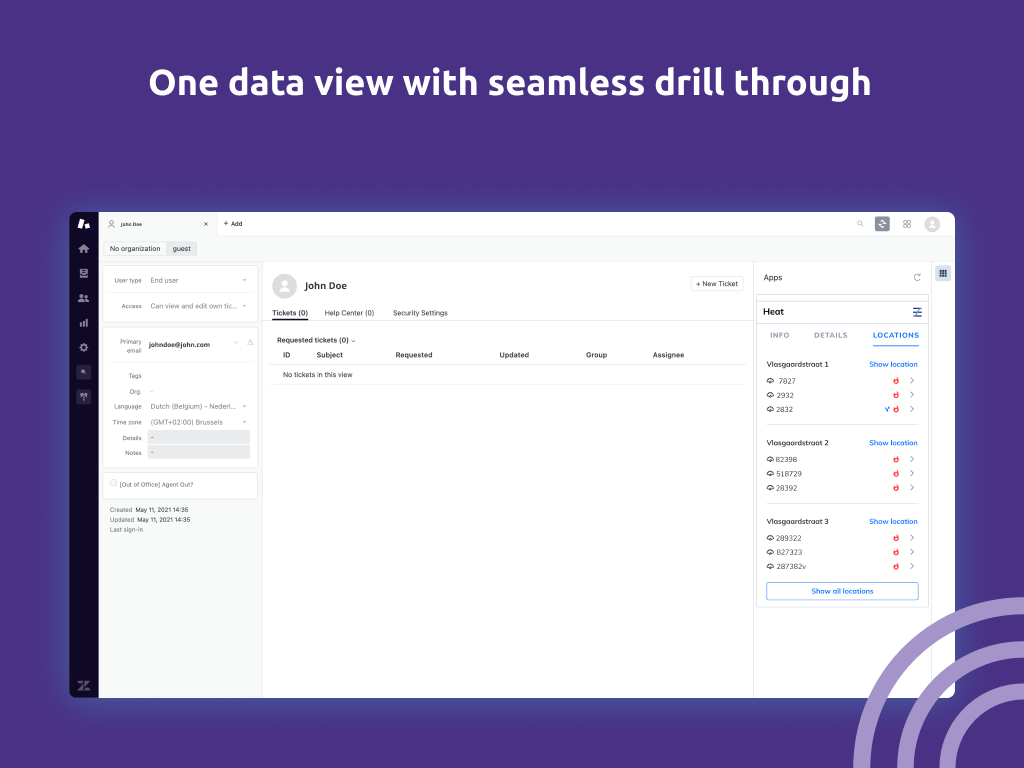1024x768 pixels.
Task: Open Admin gear icon in sidebar
Action: [84, 347]
